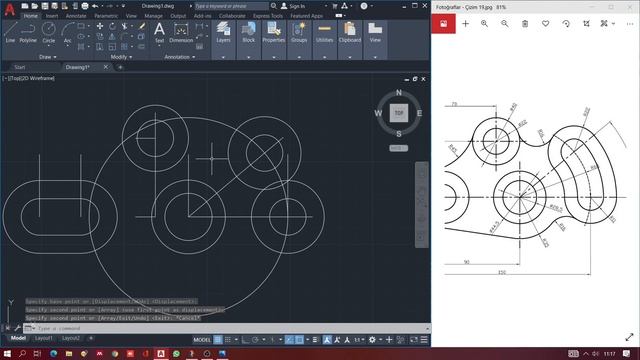Toggle Object snap tracking in status bar
The height and width of the screenshot is (360, 640).
289,340
